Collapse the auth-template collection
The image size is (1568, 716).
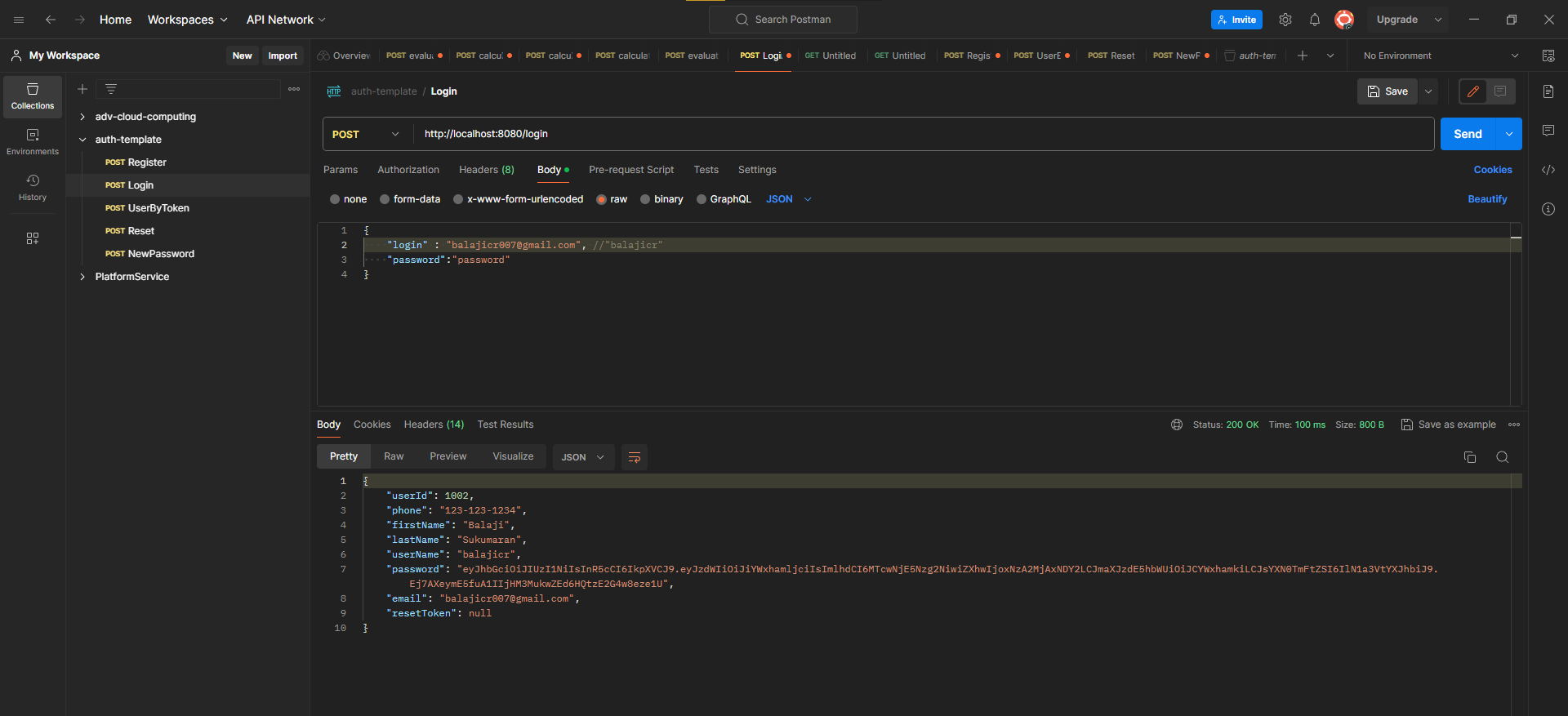[x=82, y=140]
